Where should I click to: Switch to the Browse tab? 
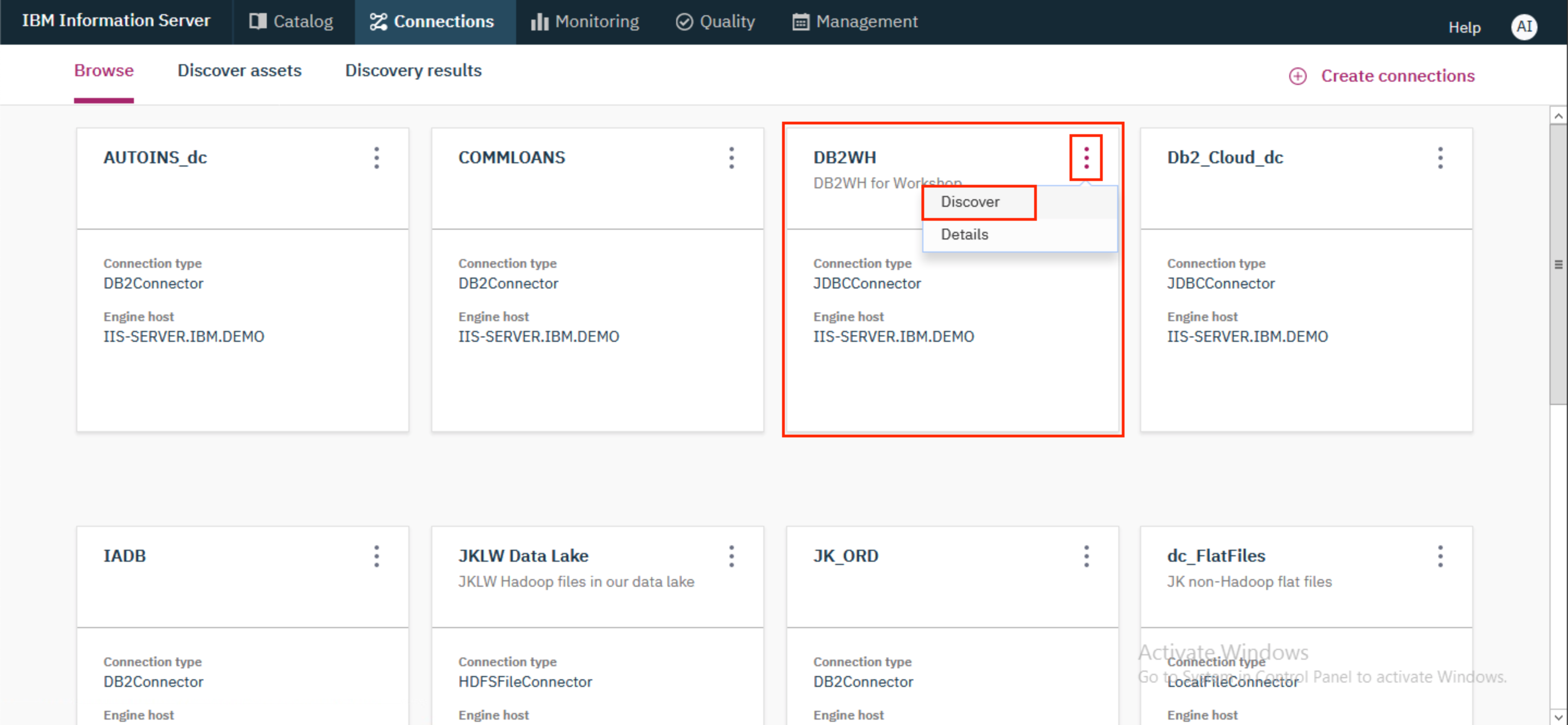tap(103, 71)
